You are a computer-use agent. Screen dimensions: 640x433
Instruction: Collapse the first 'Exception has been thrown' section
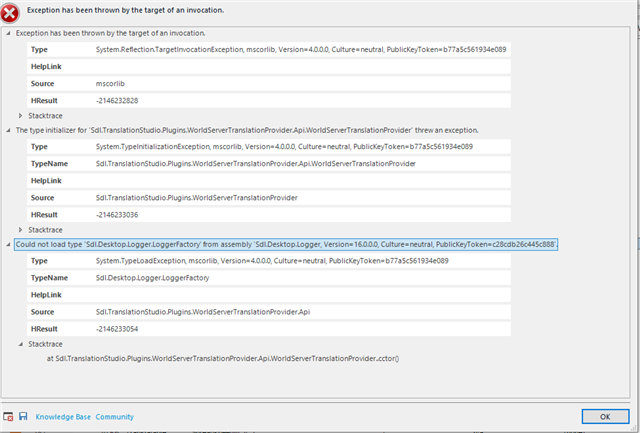pyautogui.click(x=8, y=33)
